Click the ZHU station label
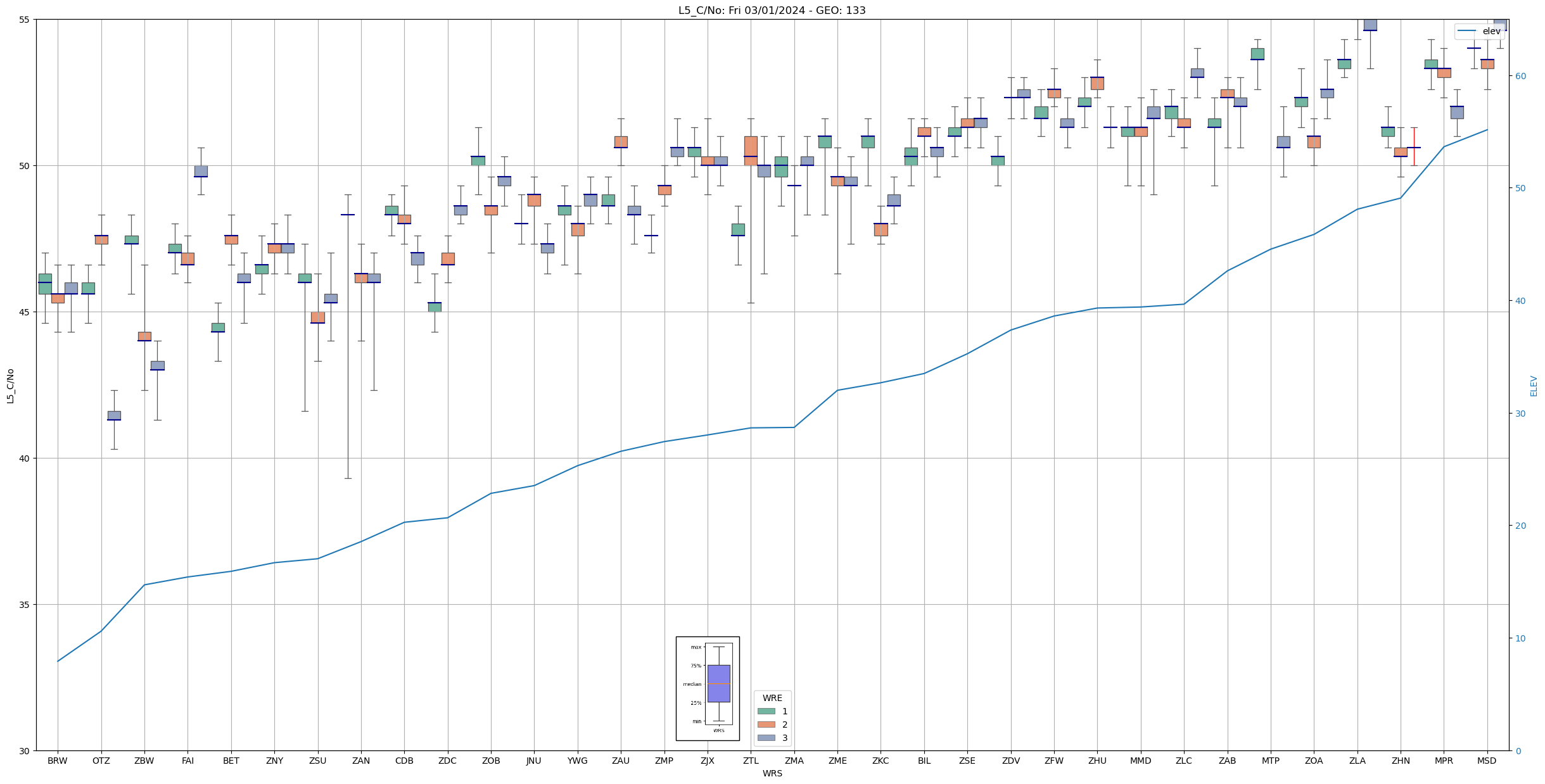The height and width of the screenshot is (784, 1545). pyautogui.click(x=1097, y=761)
